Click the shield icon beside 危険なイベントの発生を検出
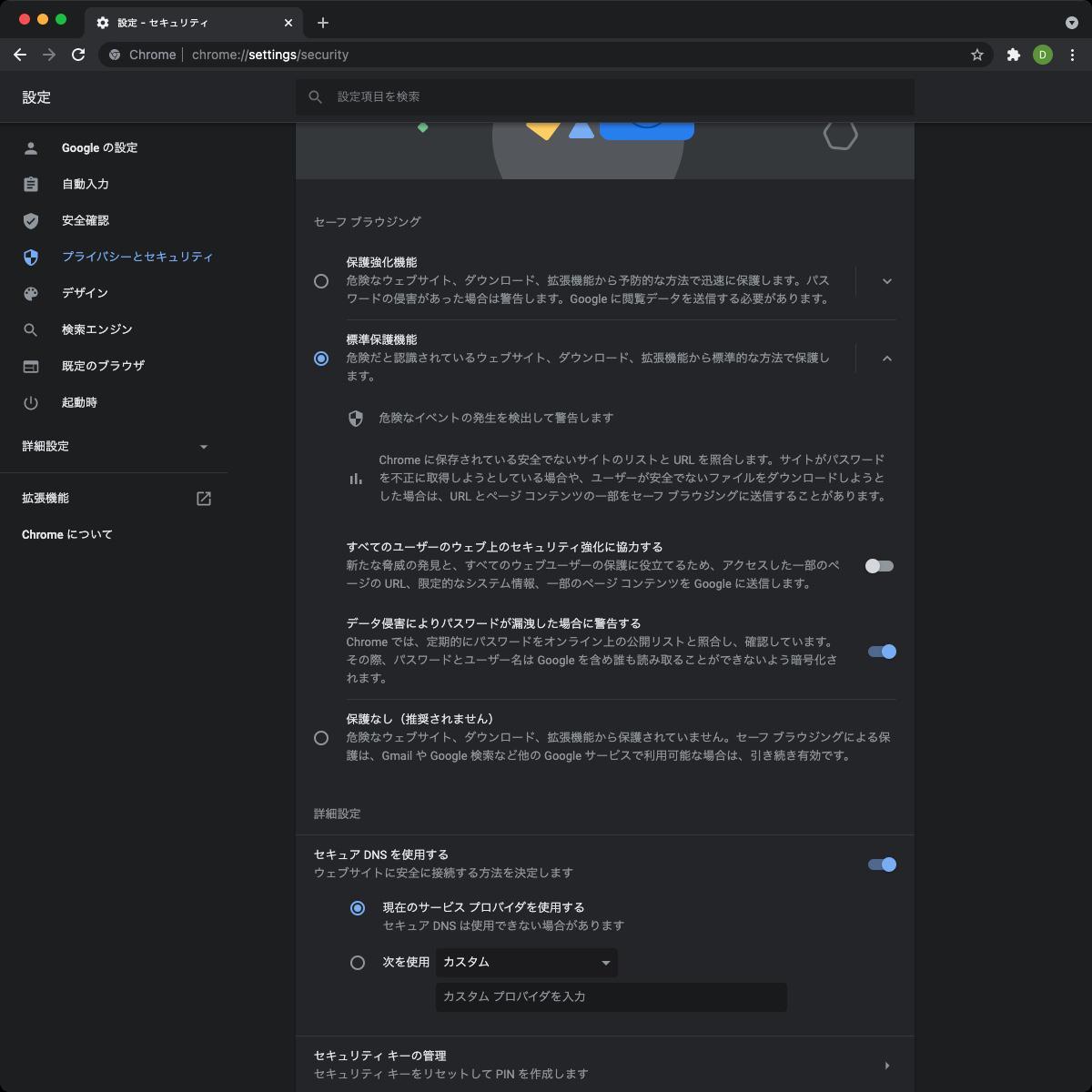The image size is (1092, 1092). (x=356, y=419)
